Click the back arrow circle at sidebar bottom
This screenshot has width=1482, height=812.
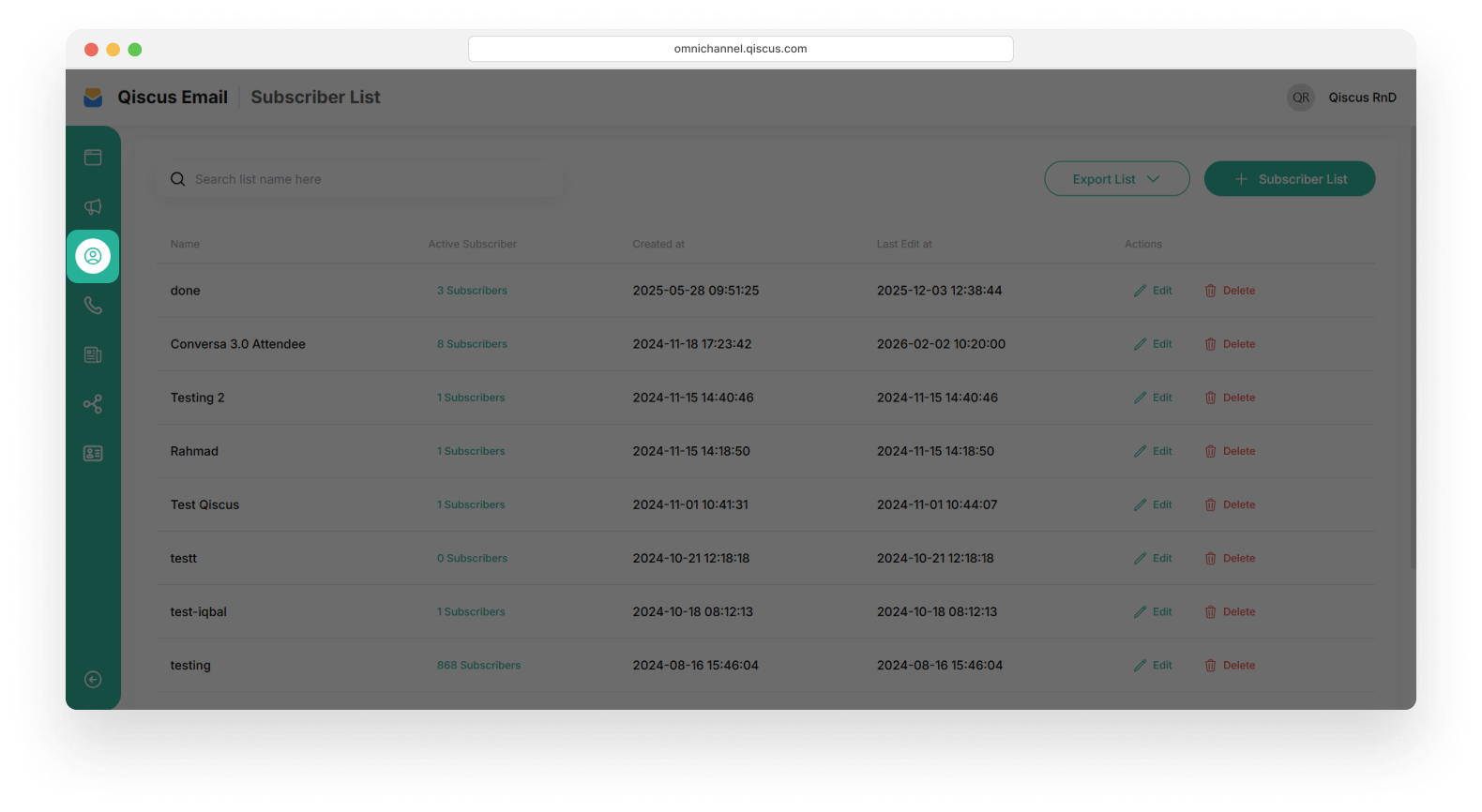[x=93, y=680]
